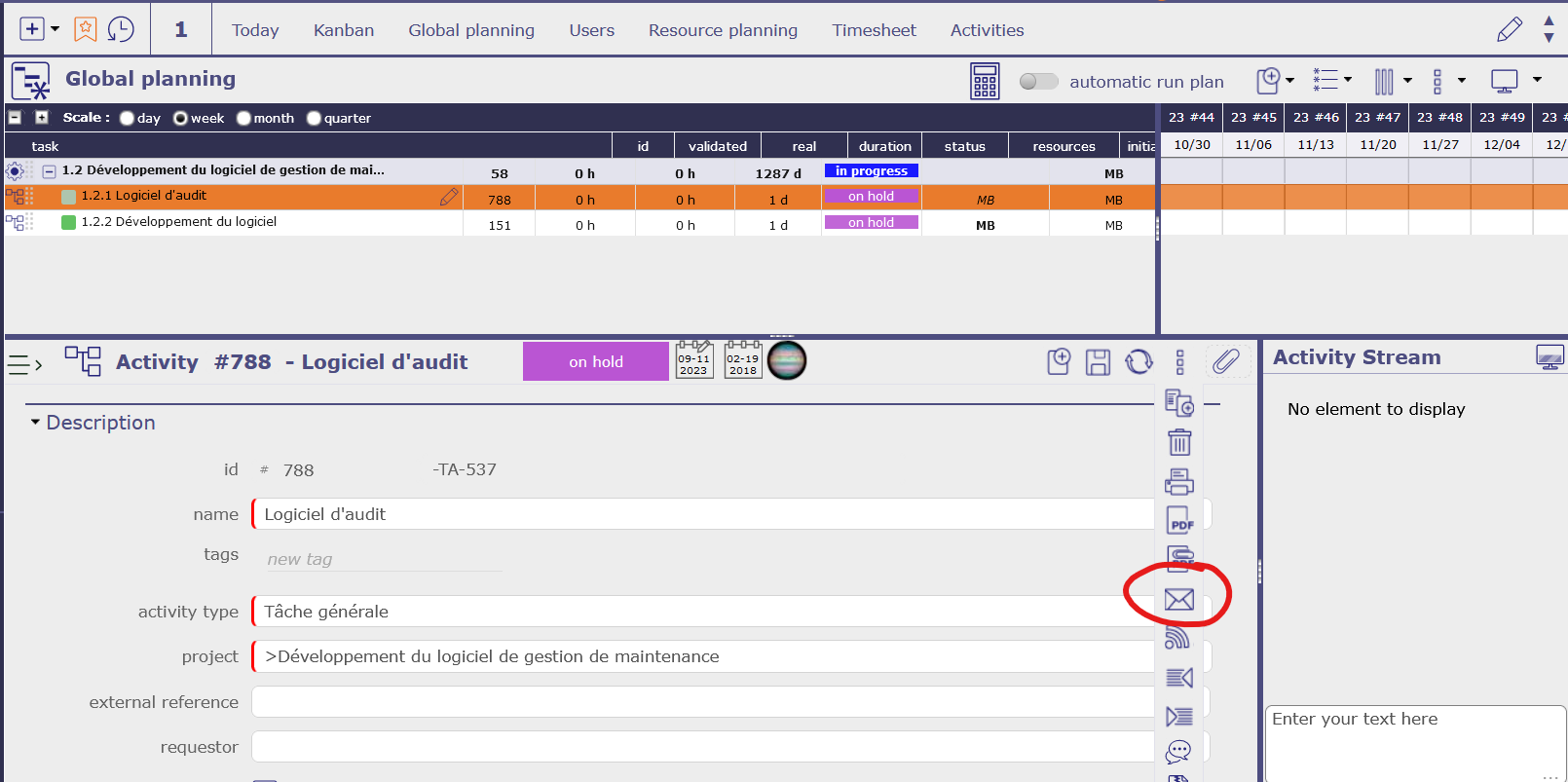The image size is (1568, 782).
Task: Export the activity using the PDF icon
Action: 1179,521
